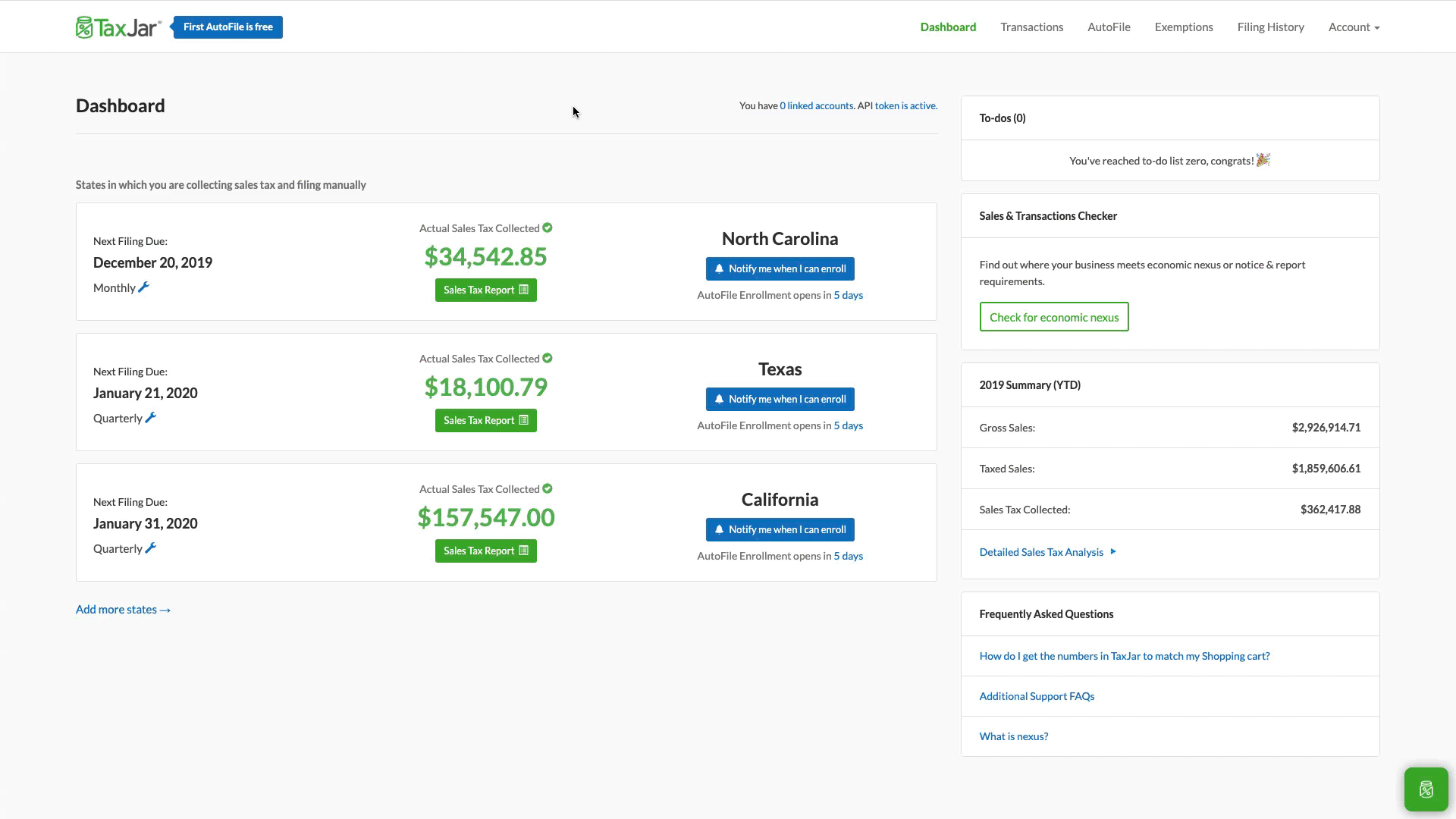Open the AutoFile page
Screen dimensions: 1456x819
(1109, 27)
